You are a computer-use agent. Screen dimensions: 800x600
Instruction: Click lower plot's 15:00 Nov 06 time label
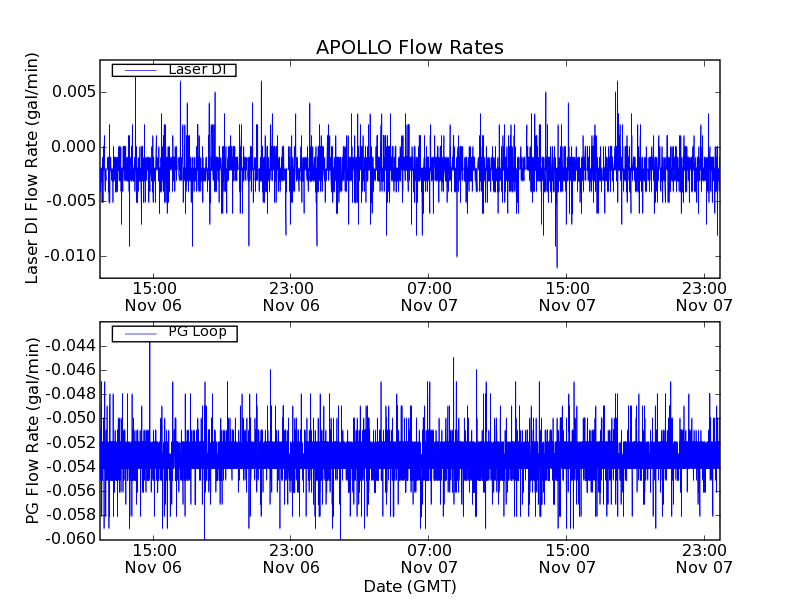coord(153,558)
